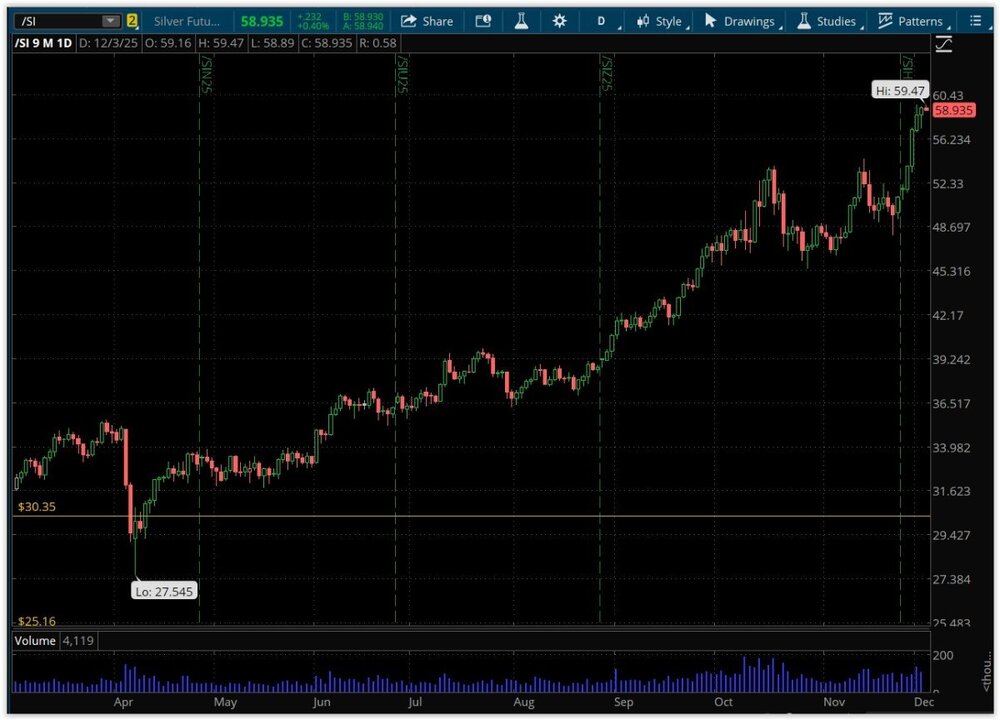Click the yellow number 2 link badge

point(131,21)
